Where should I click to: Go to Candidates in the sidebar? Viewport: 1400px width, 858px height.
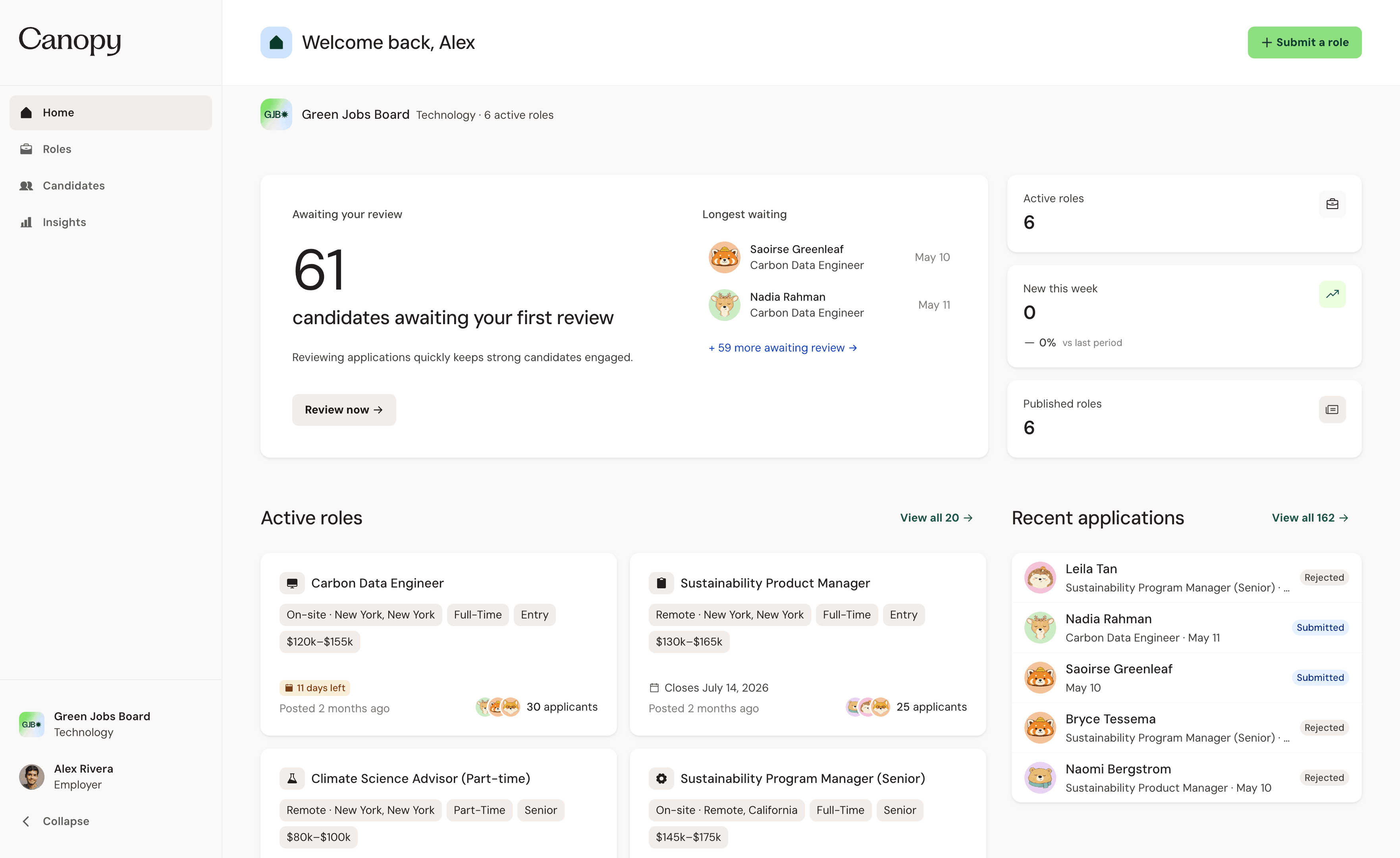tap(111, 186)
